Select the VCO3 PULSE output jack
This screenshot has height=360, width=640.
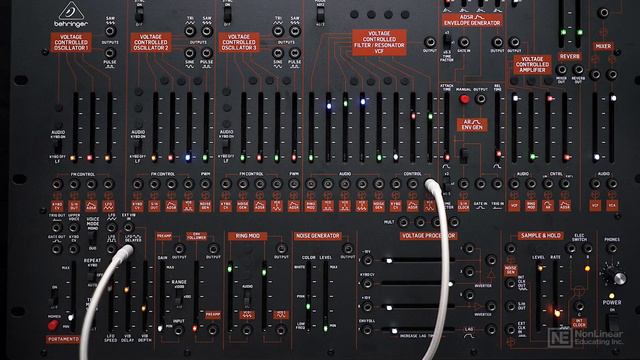point(295,53)
